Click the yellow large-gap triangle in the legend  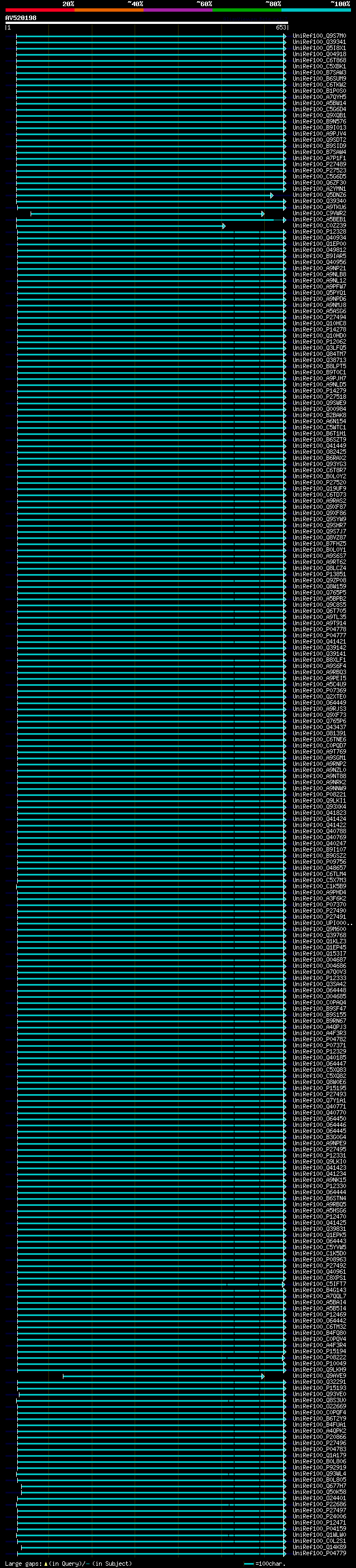pyautogui.click(x=46, y=1563)
